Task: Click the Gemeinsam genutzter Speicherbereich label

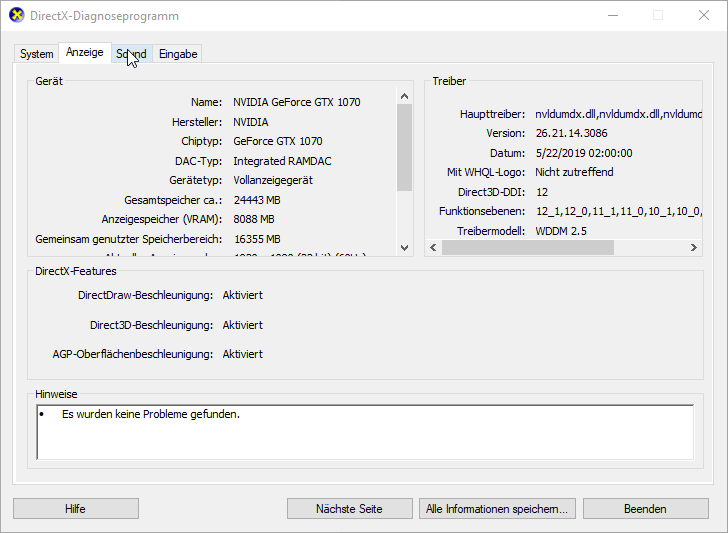Action: [x=129, y=239]
